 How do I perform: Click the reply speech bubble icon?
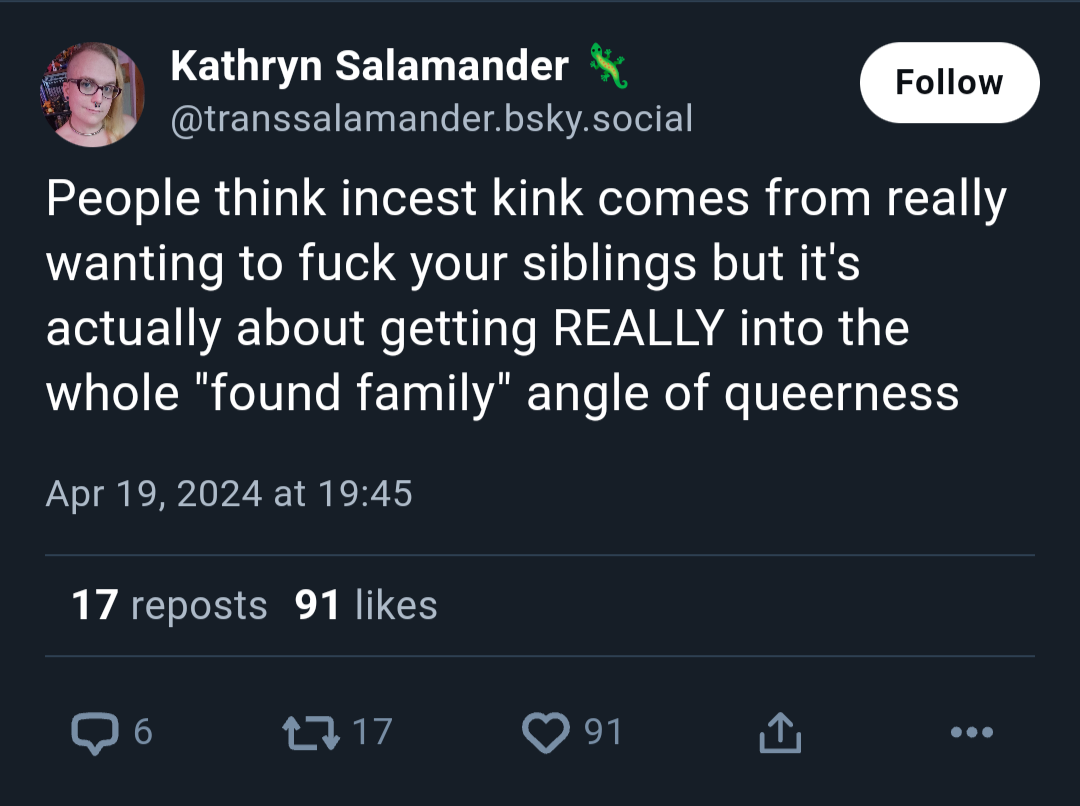point(95,733)
